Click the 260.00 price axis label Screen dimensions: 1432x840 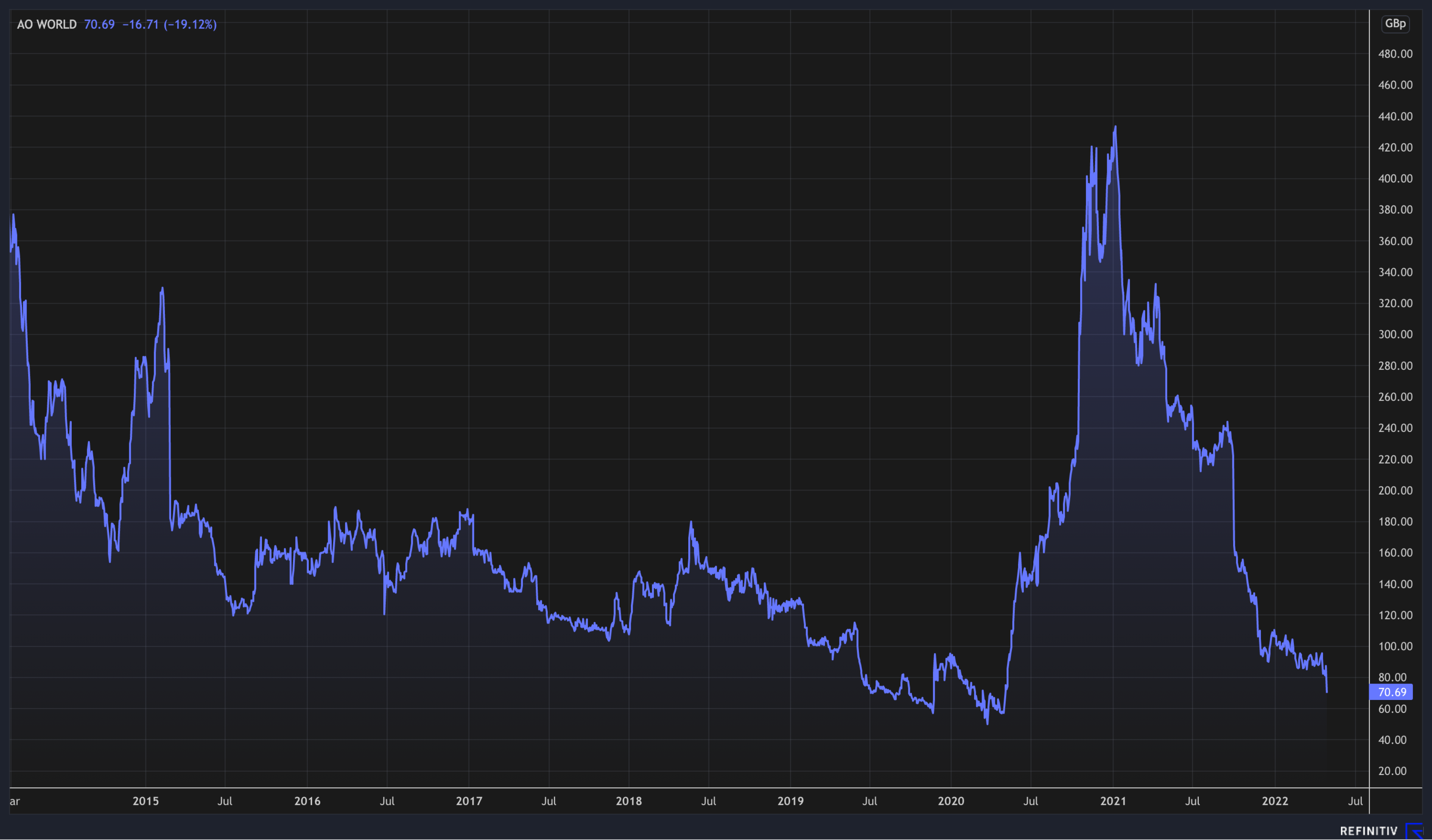pos(1395,397)
